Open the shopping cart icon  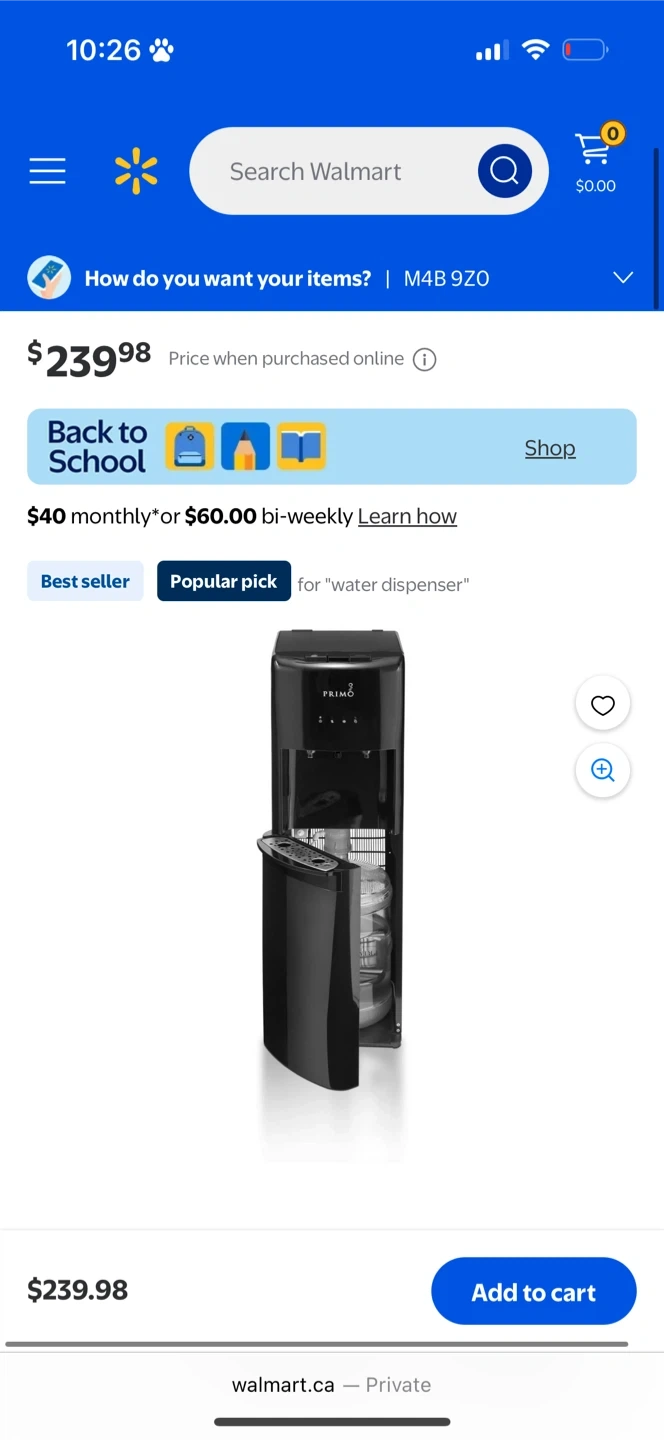coord(596,158)
